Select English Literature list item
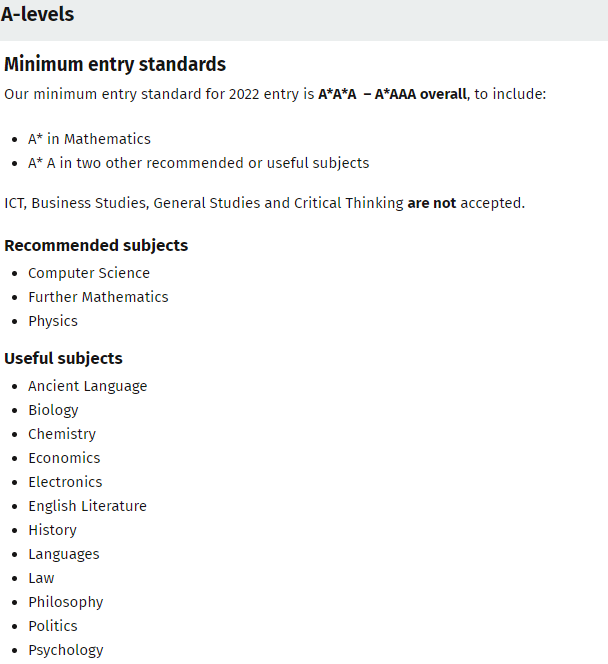Screen dimensions: 608x664 (87, 506)
